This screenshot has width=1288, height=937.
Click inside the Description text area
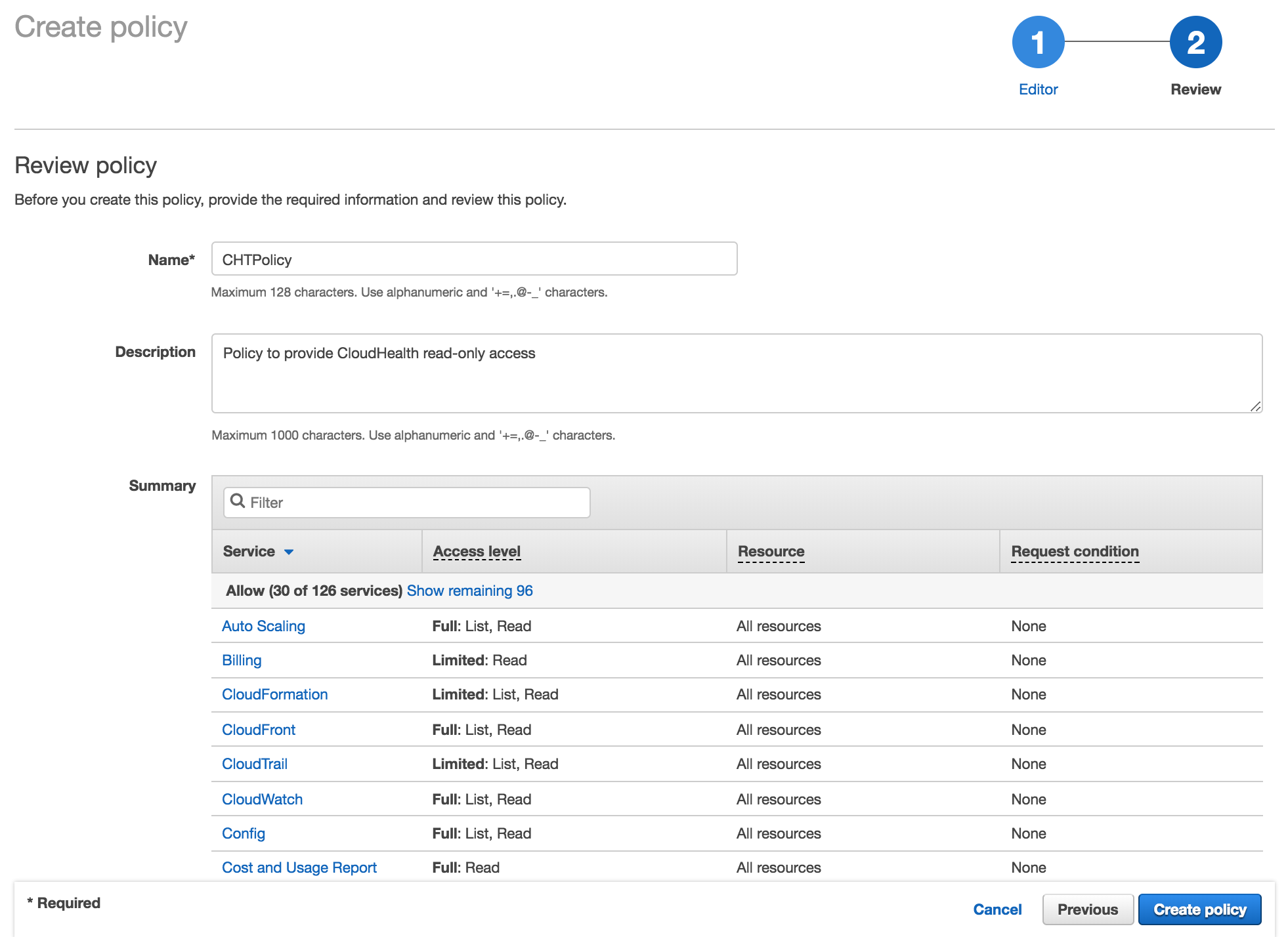coord(735,374)
